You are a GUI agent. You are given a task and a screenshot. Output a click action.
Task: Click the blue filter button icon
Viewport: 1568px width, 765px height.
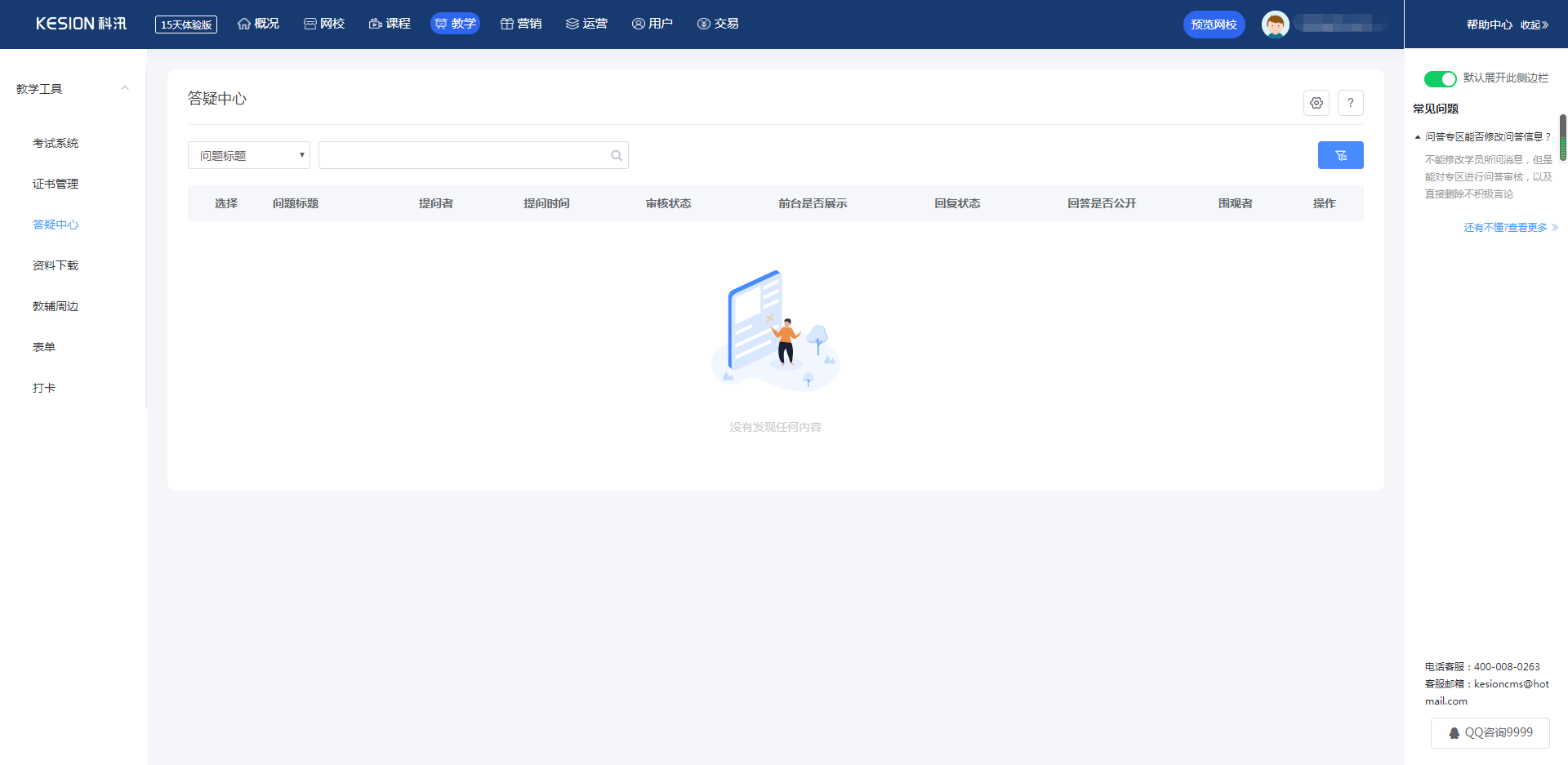1340,155
